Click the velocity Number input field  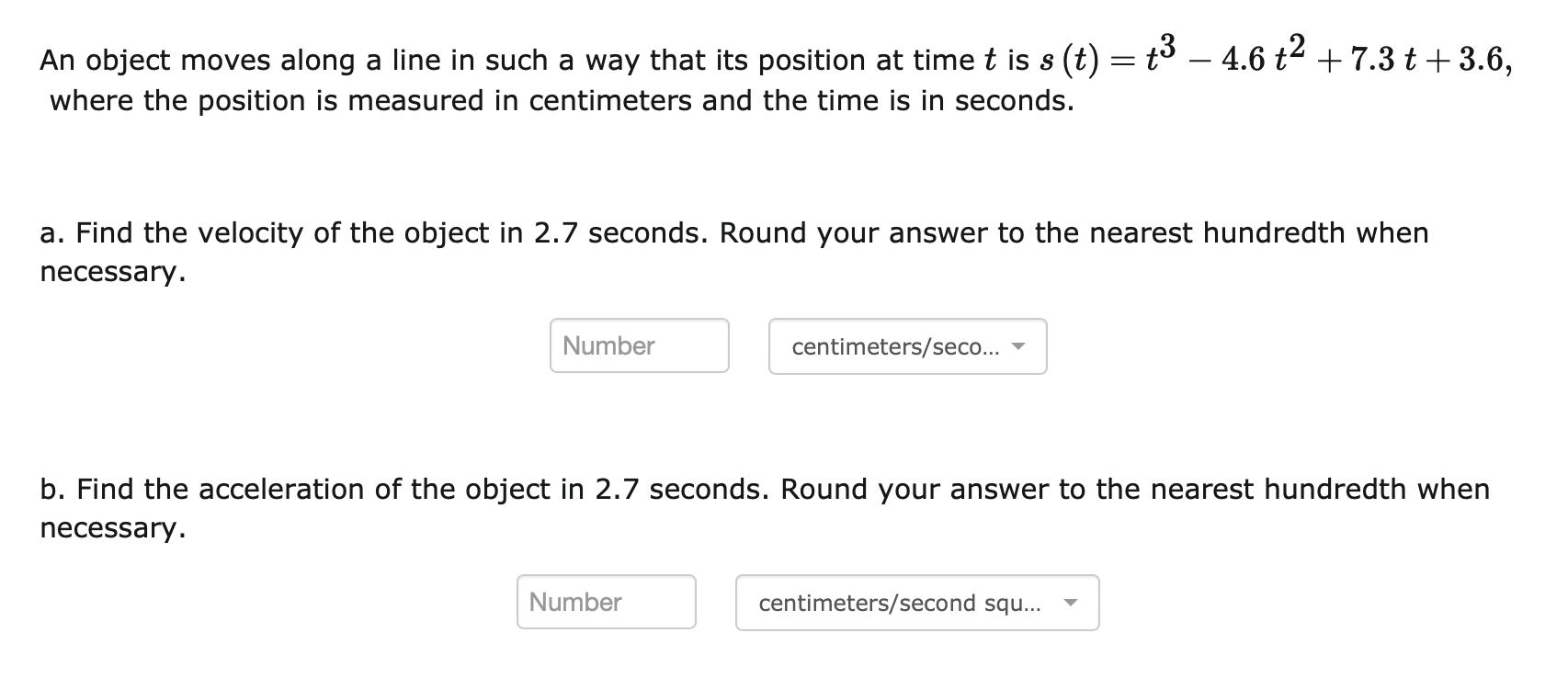coord(640,345)
